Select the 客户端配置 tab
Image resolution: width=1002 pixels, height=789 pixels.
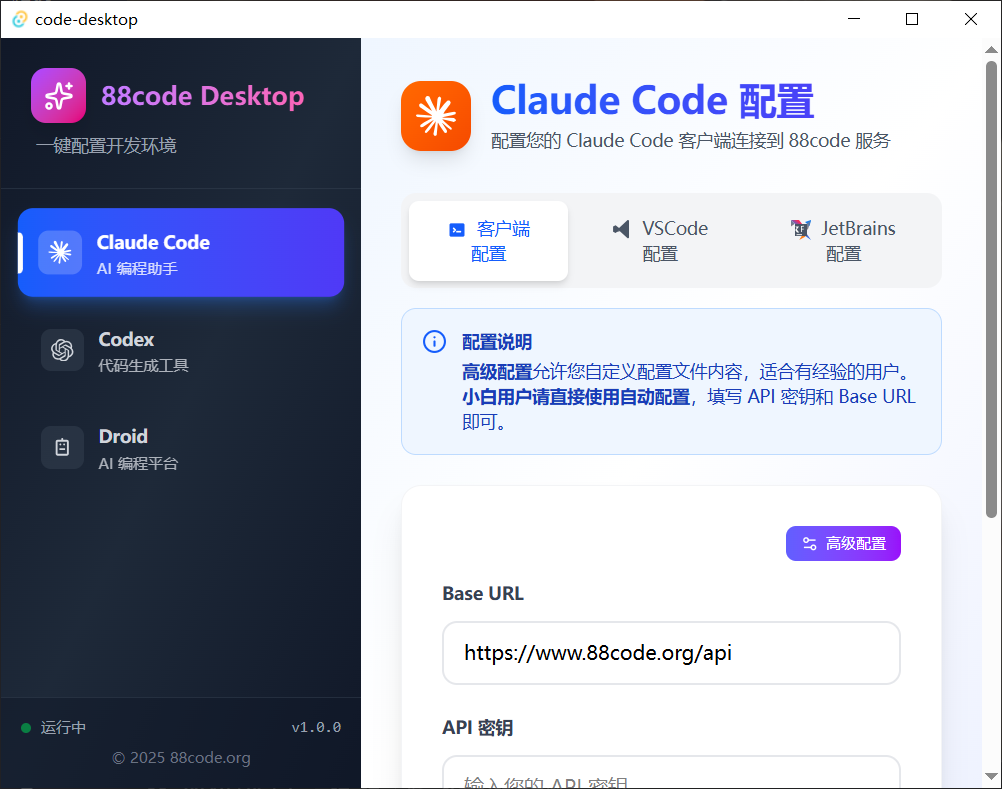click(489, 241)
